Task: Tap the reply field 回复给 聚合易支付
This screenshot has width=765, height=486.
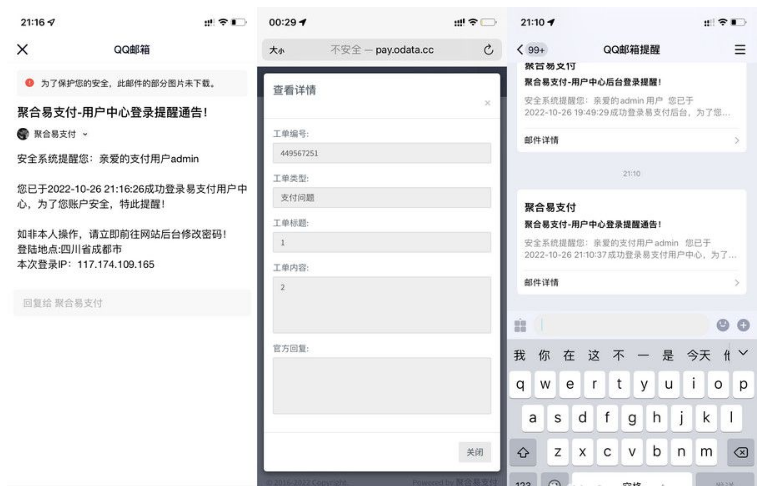Action: [132, 303]
